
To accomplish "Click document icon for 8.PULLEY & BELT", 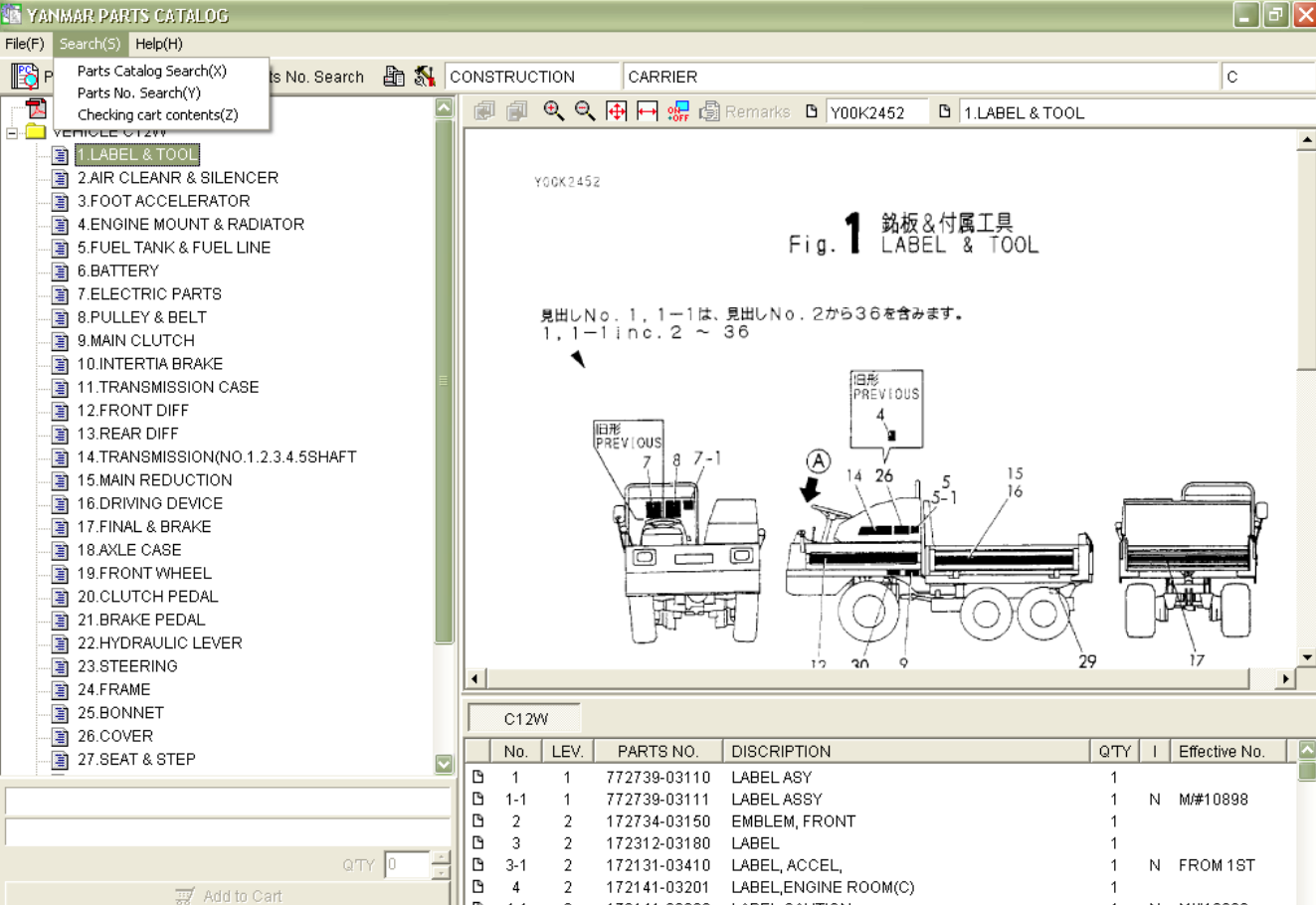I will 61,317.
